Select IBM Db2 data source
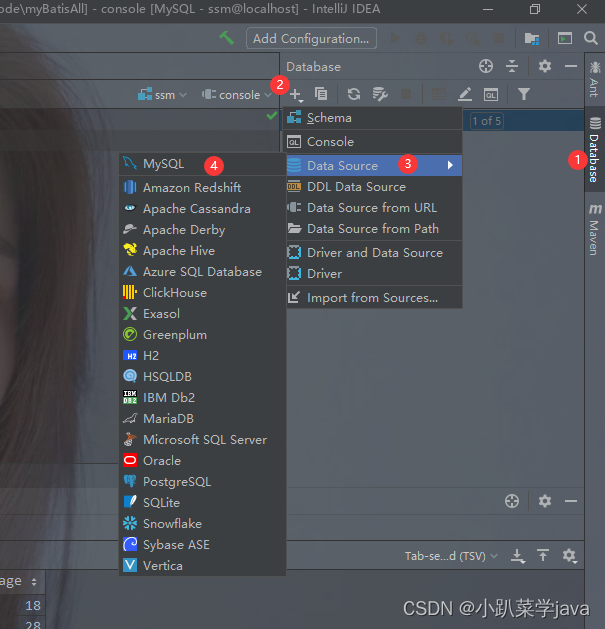Viewport: 605px width, 629px height. coord(202,398)
